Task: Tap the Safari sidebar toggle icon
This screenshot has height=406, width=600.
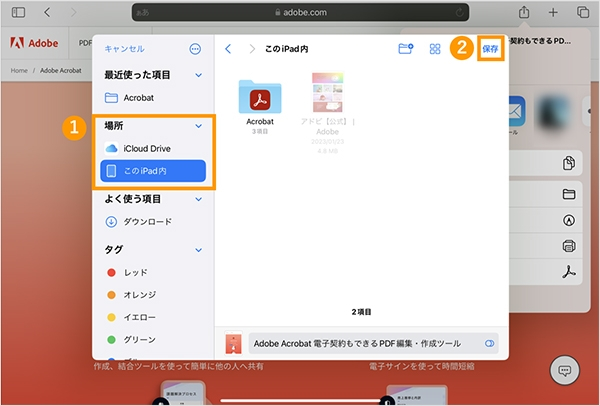Action: click(x=18, y=12)
